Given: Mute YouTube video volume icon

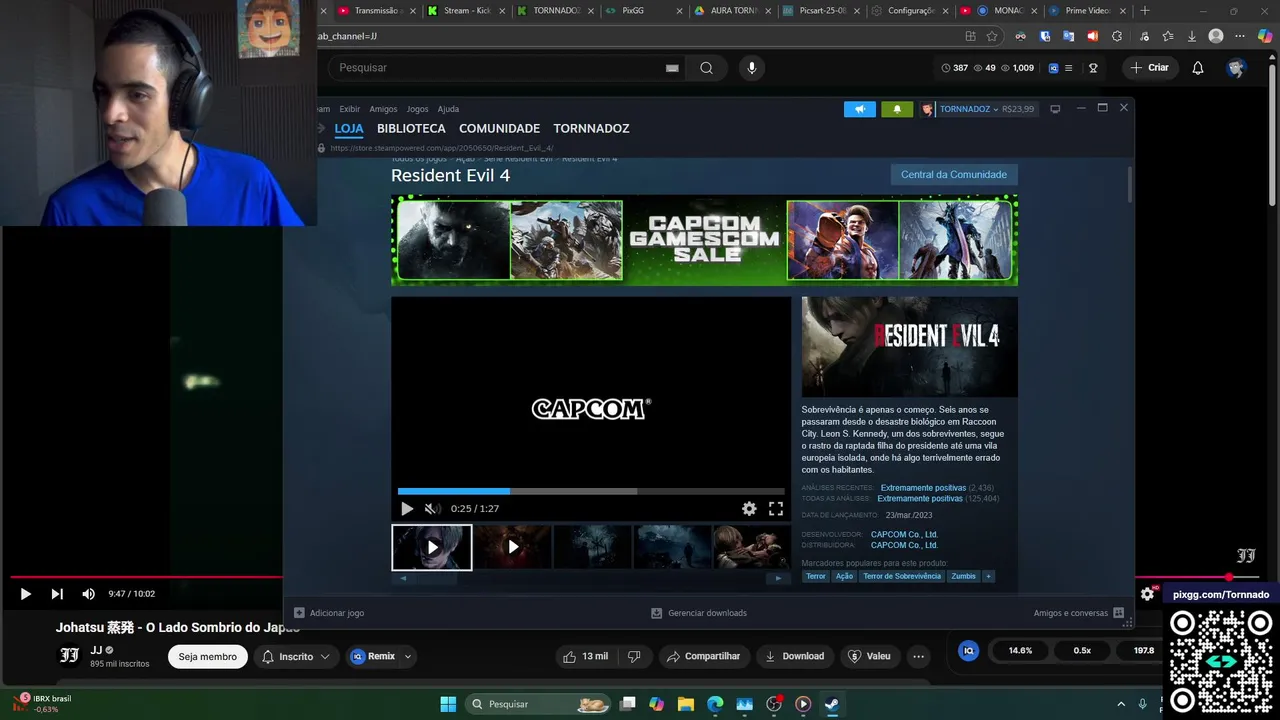Looking at the screenshot, I should 88,594.
